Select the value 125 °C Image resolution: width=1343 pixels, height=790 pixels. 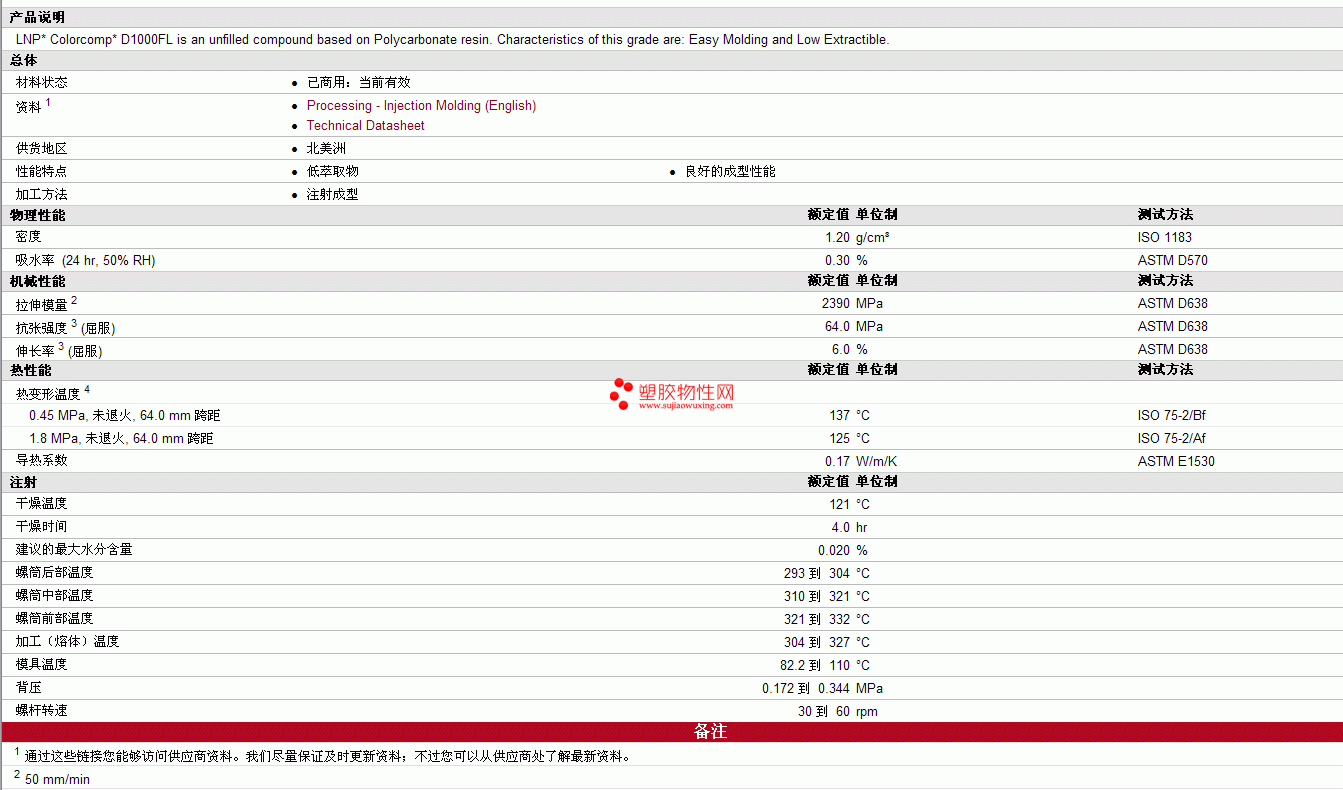850,439
